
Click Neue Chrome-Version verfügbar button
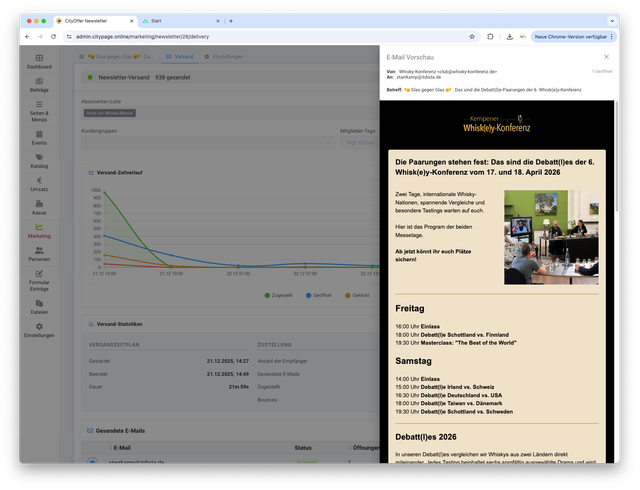[569, 36]
